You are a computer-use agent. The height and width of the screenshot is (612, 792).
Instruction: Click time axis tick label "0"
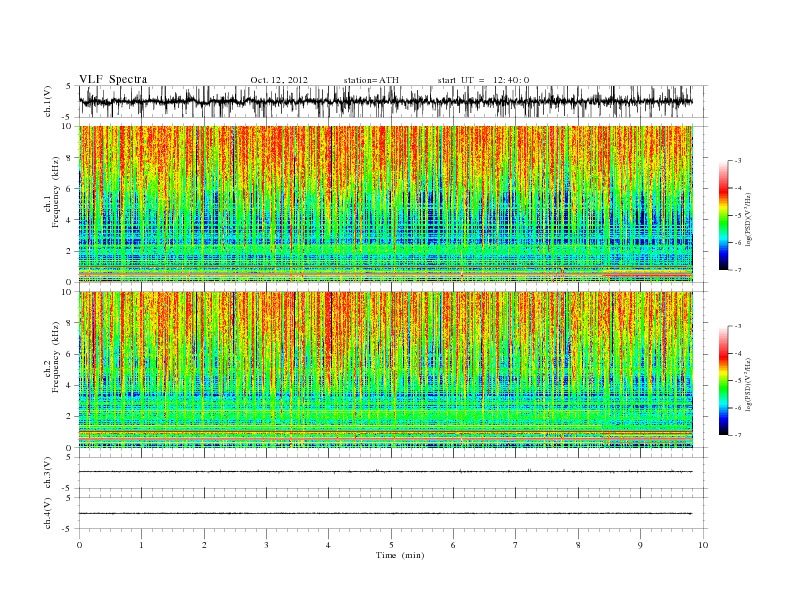(x=79, y=545)
